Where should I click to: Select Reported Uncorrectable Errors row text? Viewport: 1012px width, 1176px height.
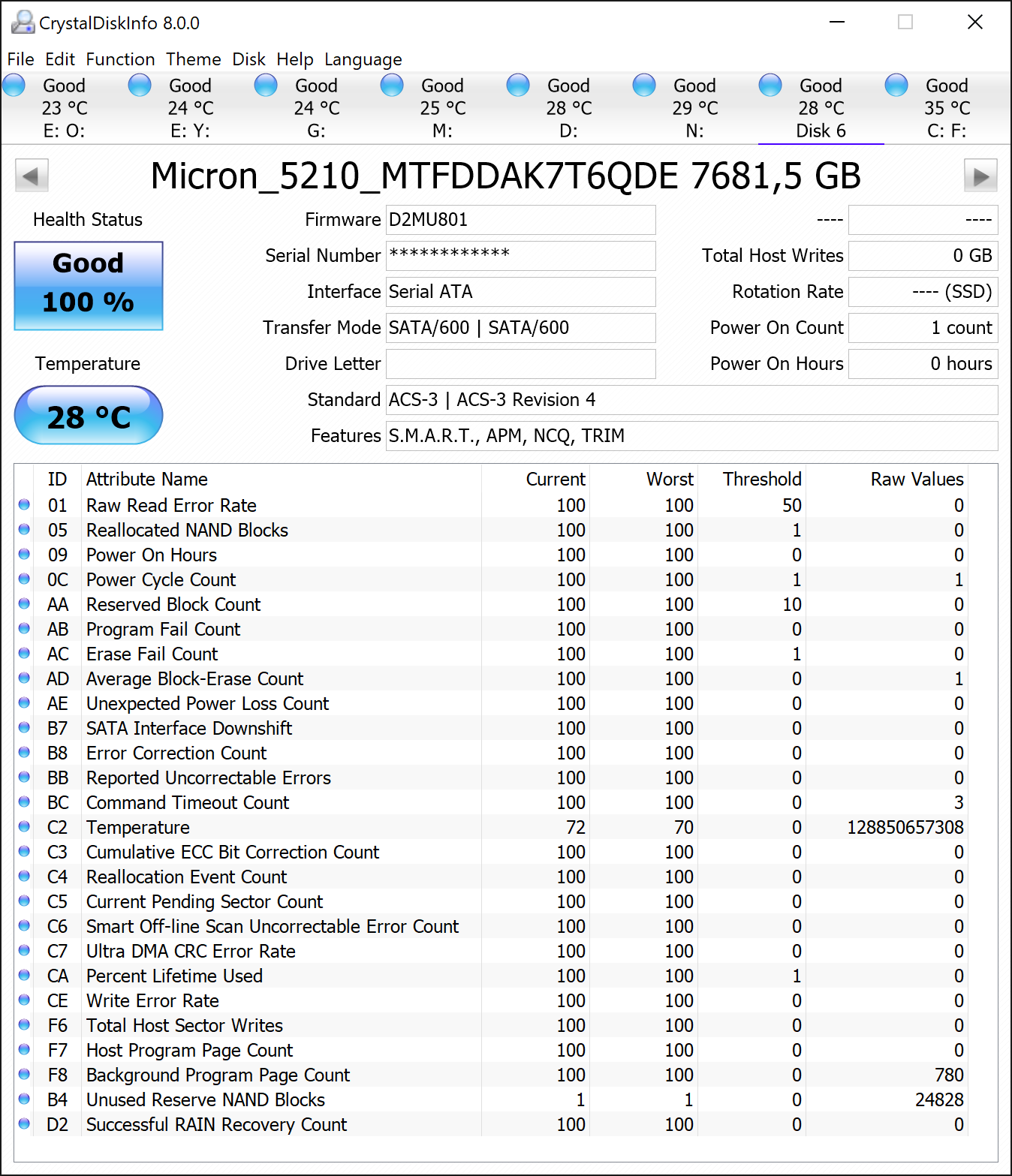coord(209,778)
